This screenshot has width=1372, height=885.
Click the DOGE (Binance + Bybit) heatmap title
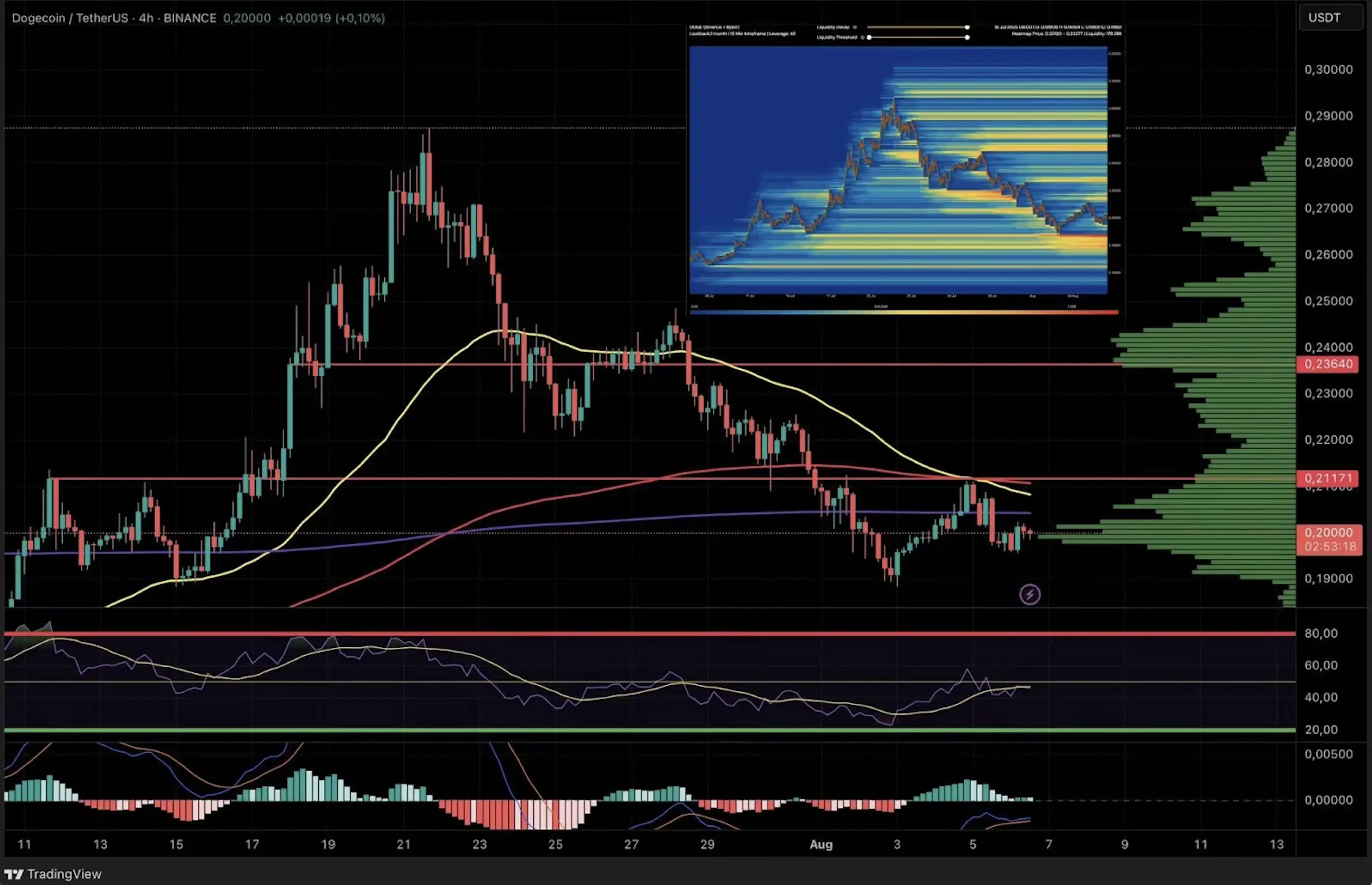click(714, 26)
